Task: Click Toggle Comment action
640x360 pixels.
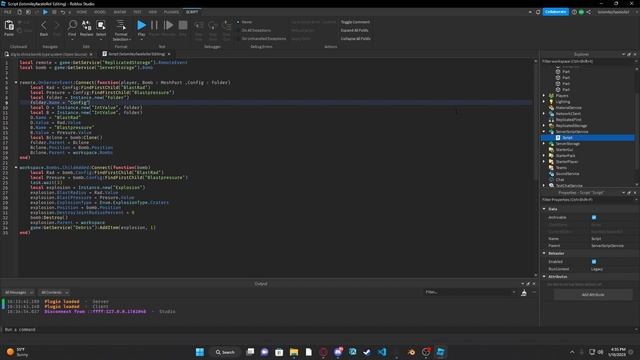Action: tap(355, 22)
